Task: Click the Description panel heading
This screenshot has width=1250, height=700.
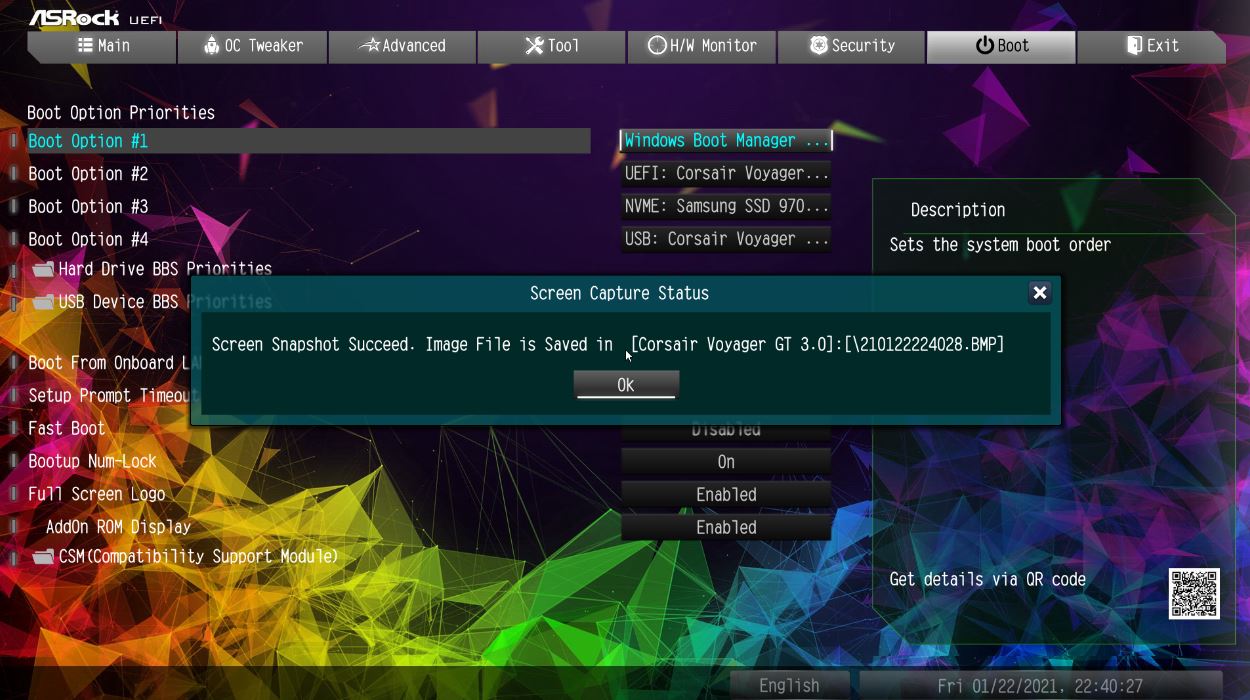Action: 958,210
